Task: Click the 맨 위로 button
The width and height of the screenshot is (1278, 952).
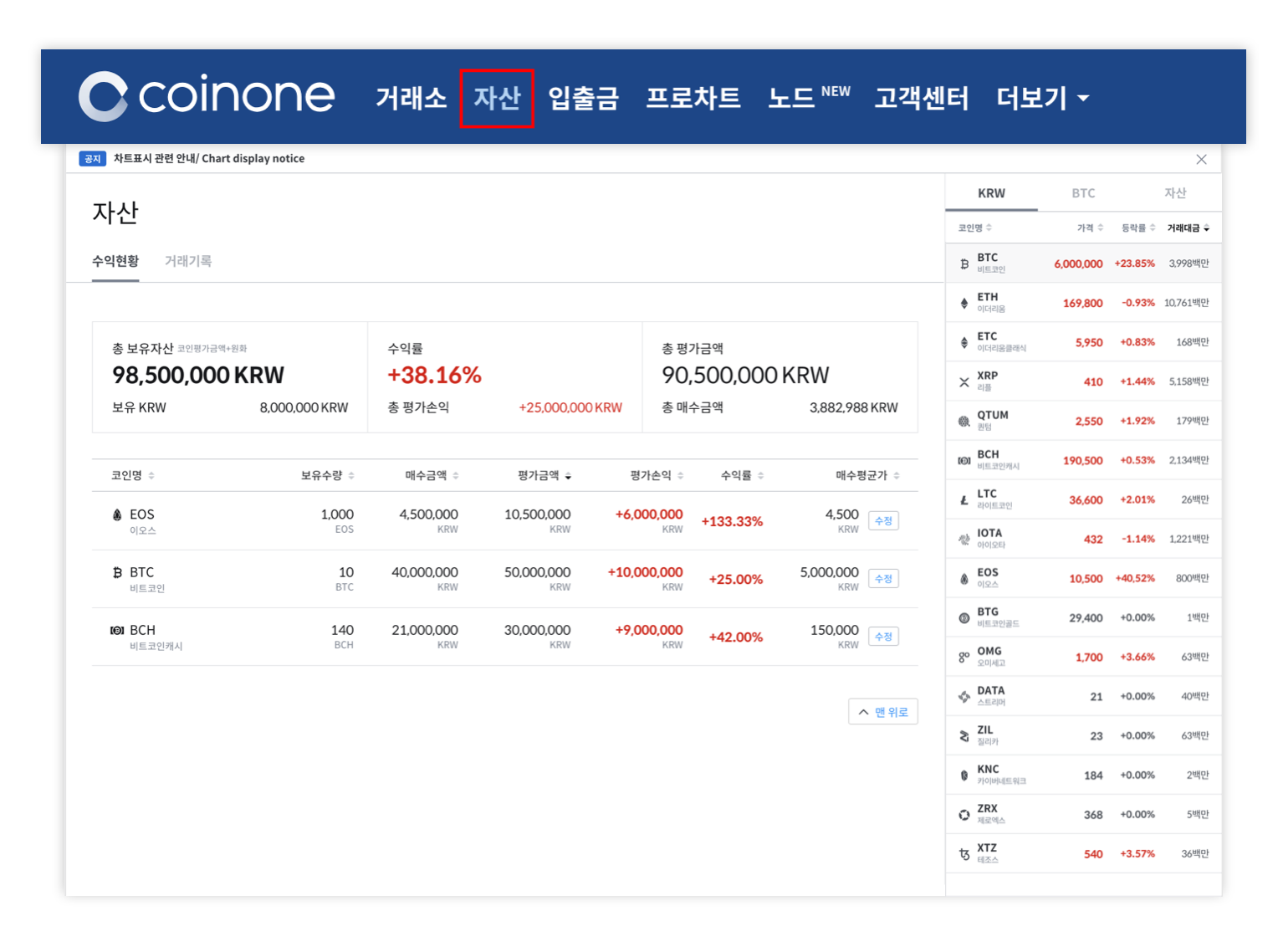Action: 883,711
